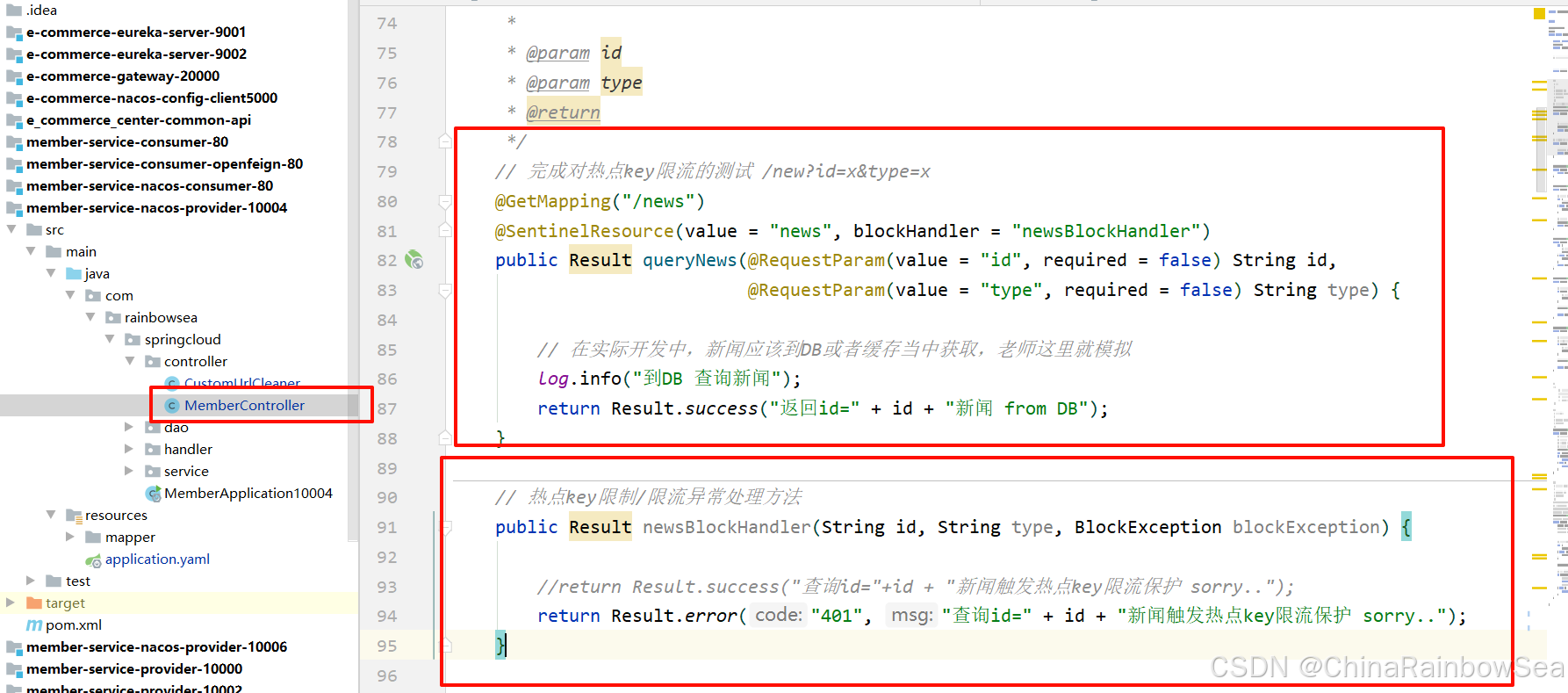
Task: Collapse the com package
Action: click(70, 295)
